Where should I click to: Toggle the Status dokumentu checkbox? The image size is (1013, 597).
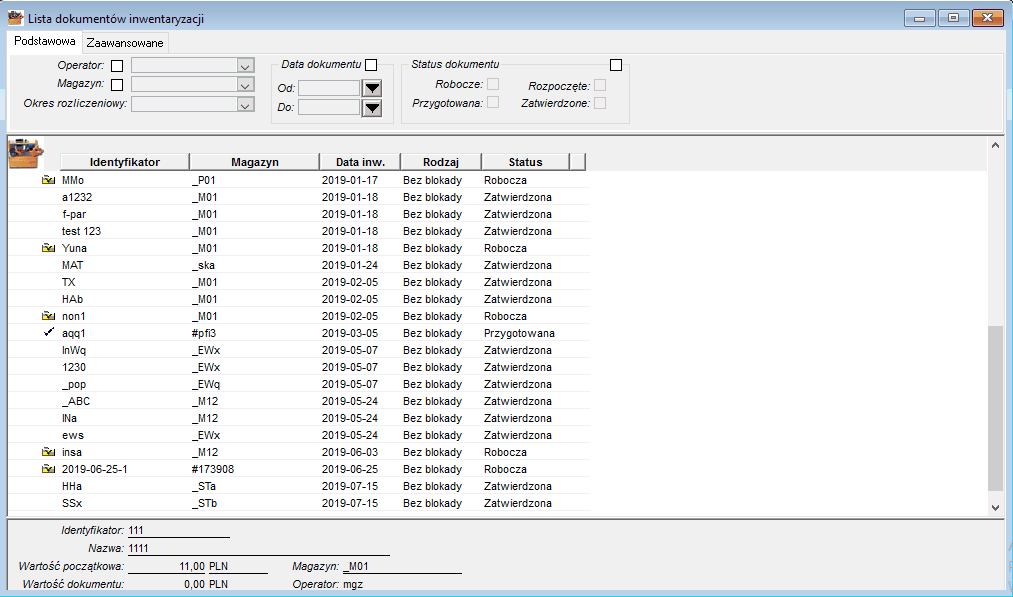pos(616,65)
